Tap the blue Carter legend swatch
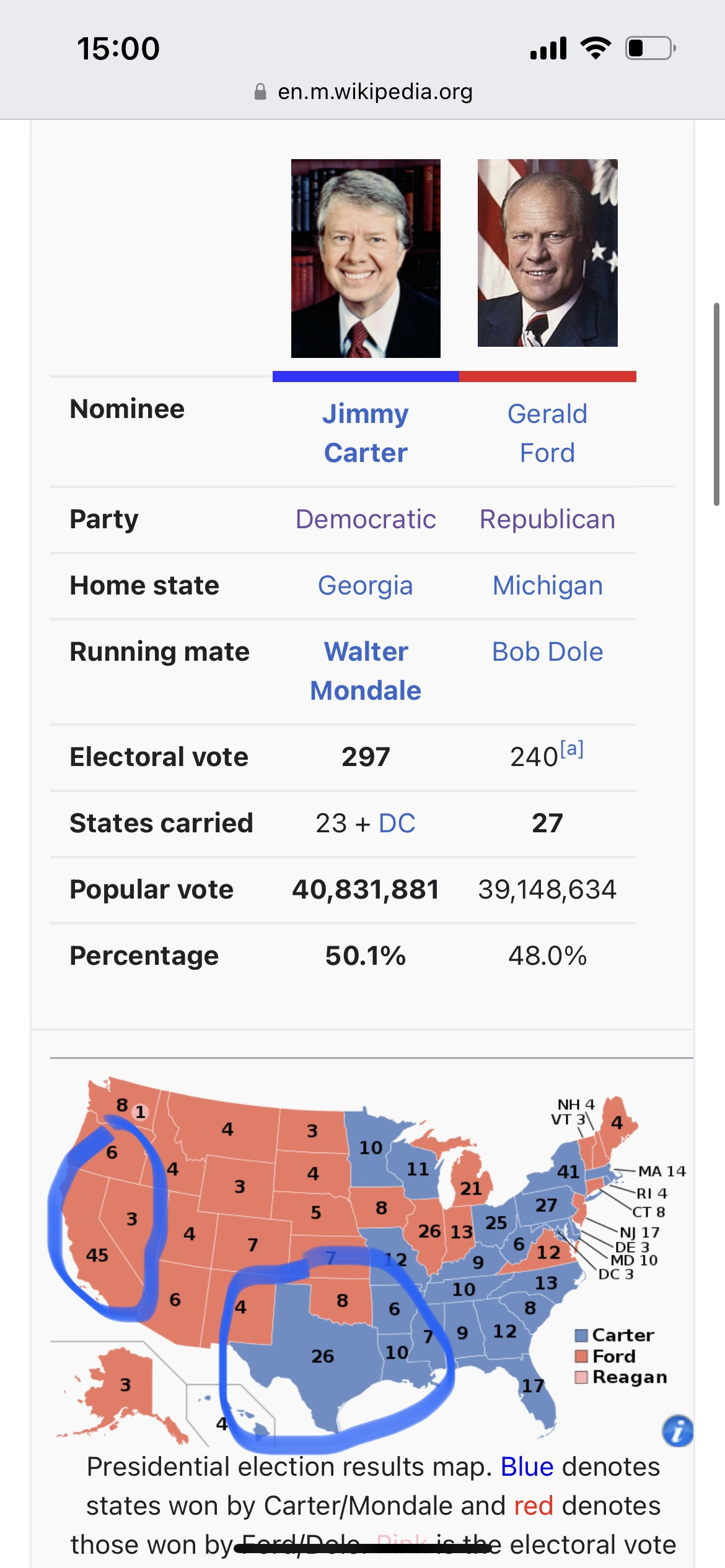This screenshot has width=725, height=1568. (581, 1335)
